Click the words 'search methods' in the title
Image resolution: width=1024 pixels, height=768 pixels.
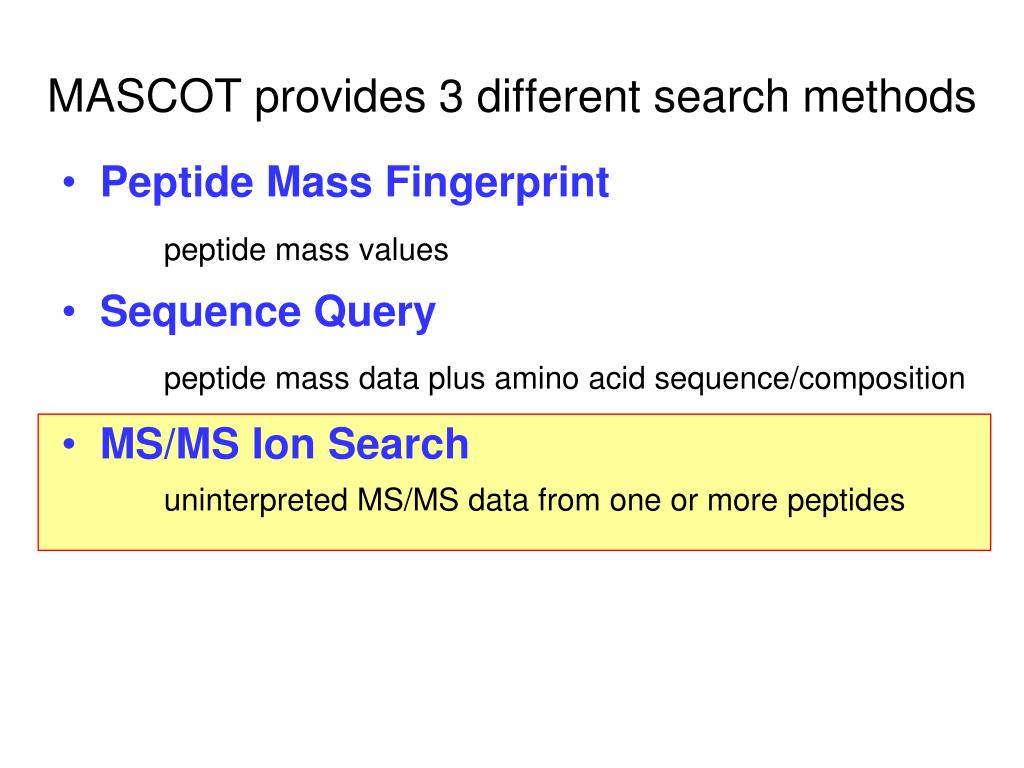[814, 97]
